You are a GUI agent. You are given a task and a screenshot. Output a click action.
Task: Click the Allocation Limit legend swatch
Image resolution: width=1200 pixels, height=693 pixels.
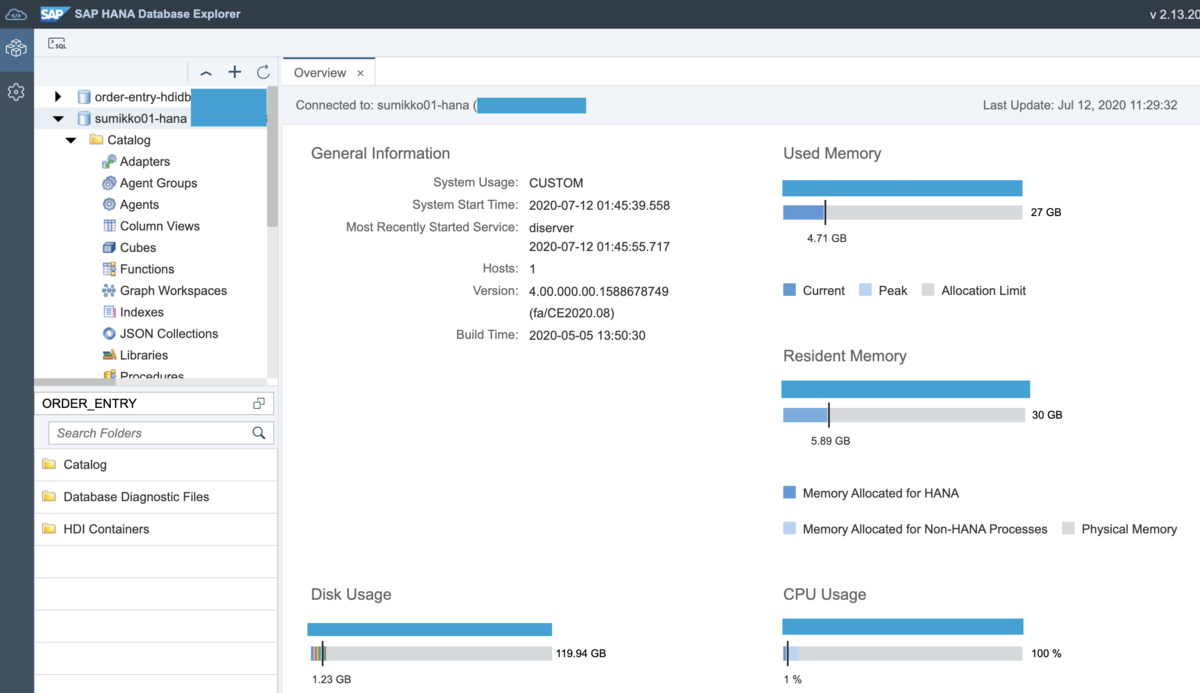(x=928, y=290)
